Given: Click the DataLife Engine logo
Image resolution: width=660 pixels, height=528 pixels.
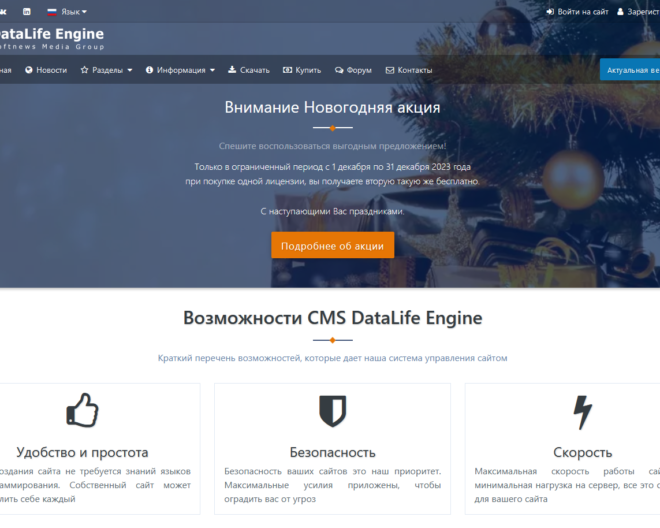Looking at the screenshot, I should [x=51, y=38].
